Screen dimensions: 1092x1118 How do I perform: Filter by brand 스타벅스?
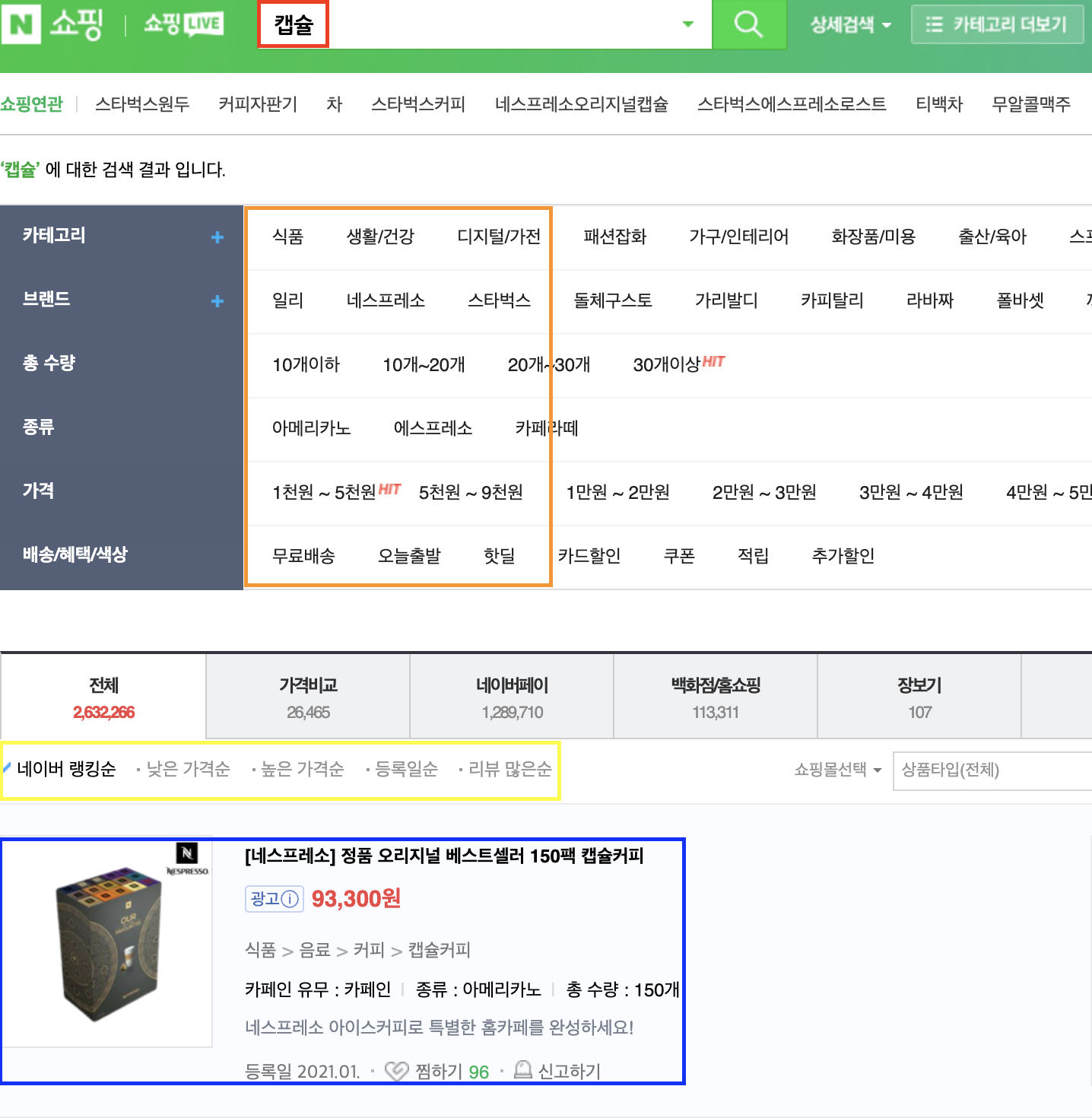(x=500, y=300)
